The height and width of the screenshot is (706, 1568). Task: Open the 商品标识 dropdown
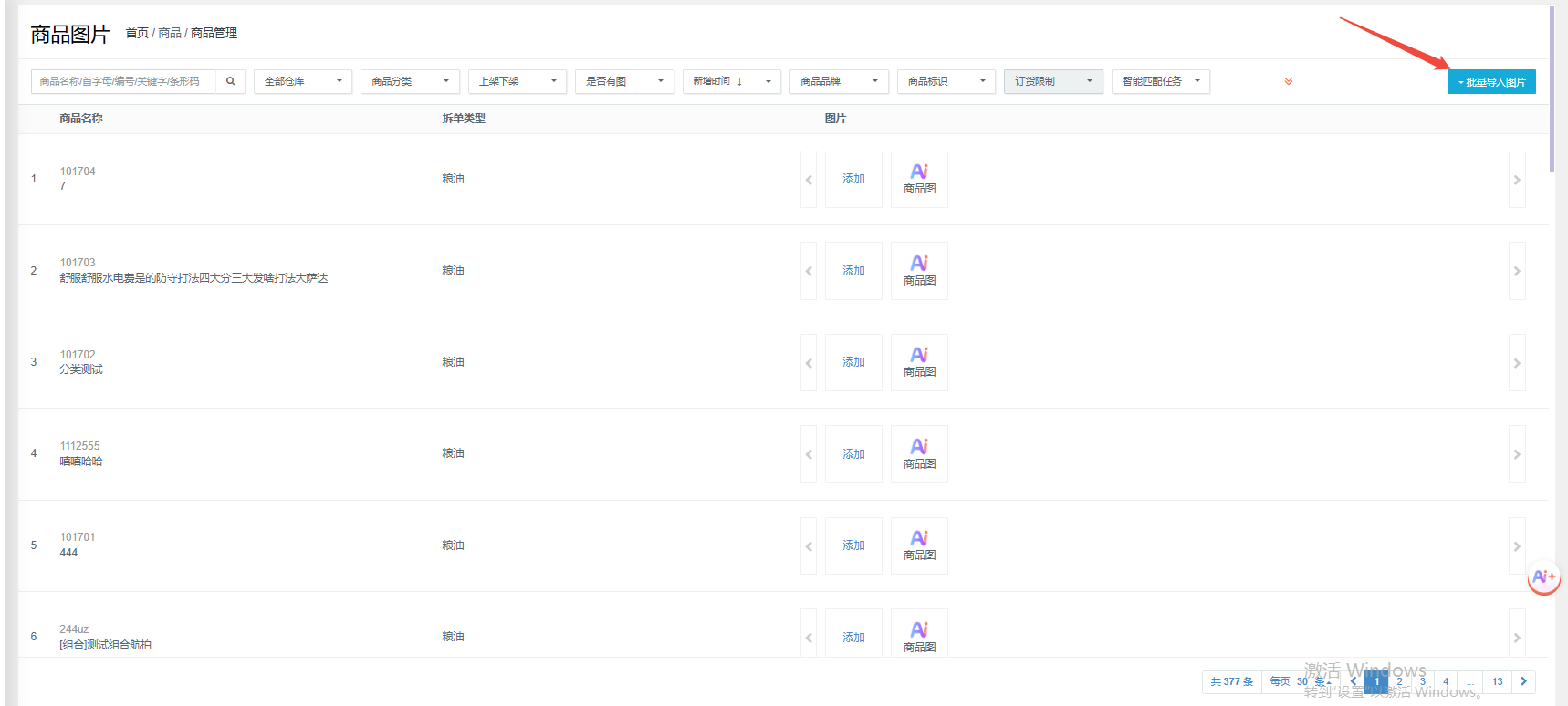(x=946, y=81)
